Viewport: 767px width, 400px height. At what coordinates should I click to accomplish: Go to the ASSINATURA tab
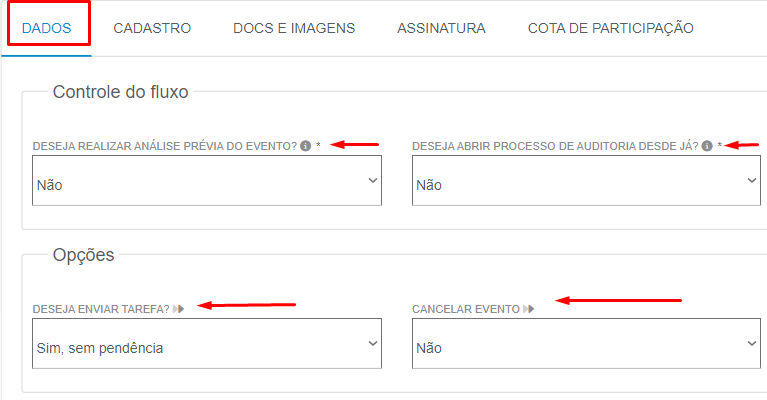pyautogui.click(x=441, y=28)
